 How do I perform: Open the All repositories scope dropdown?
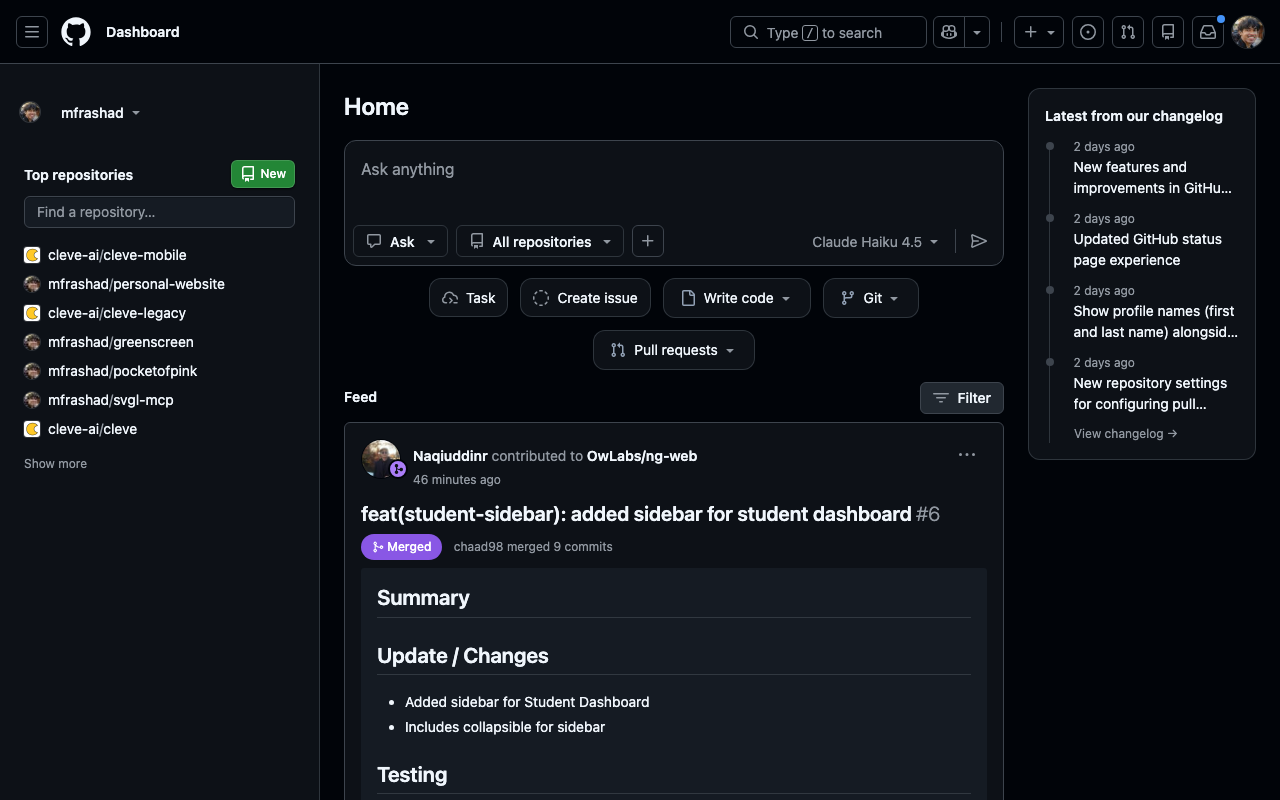pos(539,241)
